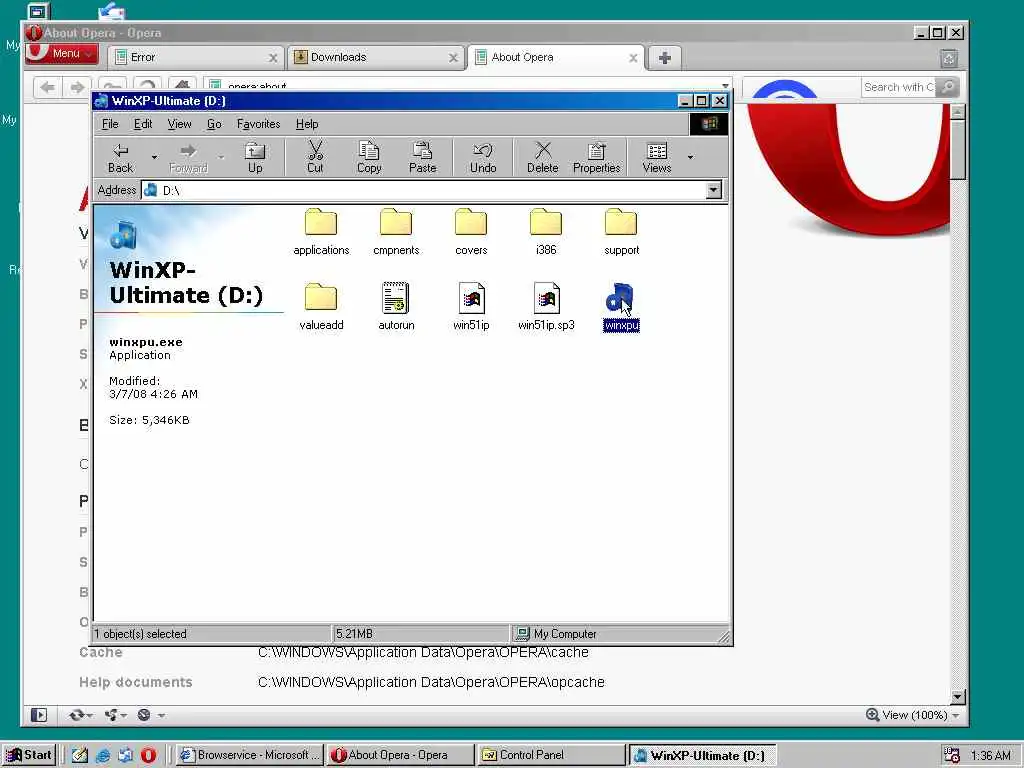Expand Opera's address field dropdown arrow
Viewport: 1024px width, 768px height.
click(726, 86)
